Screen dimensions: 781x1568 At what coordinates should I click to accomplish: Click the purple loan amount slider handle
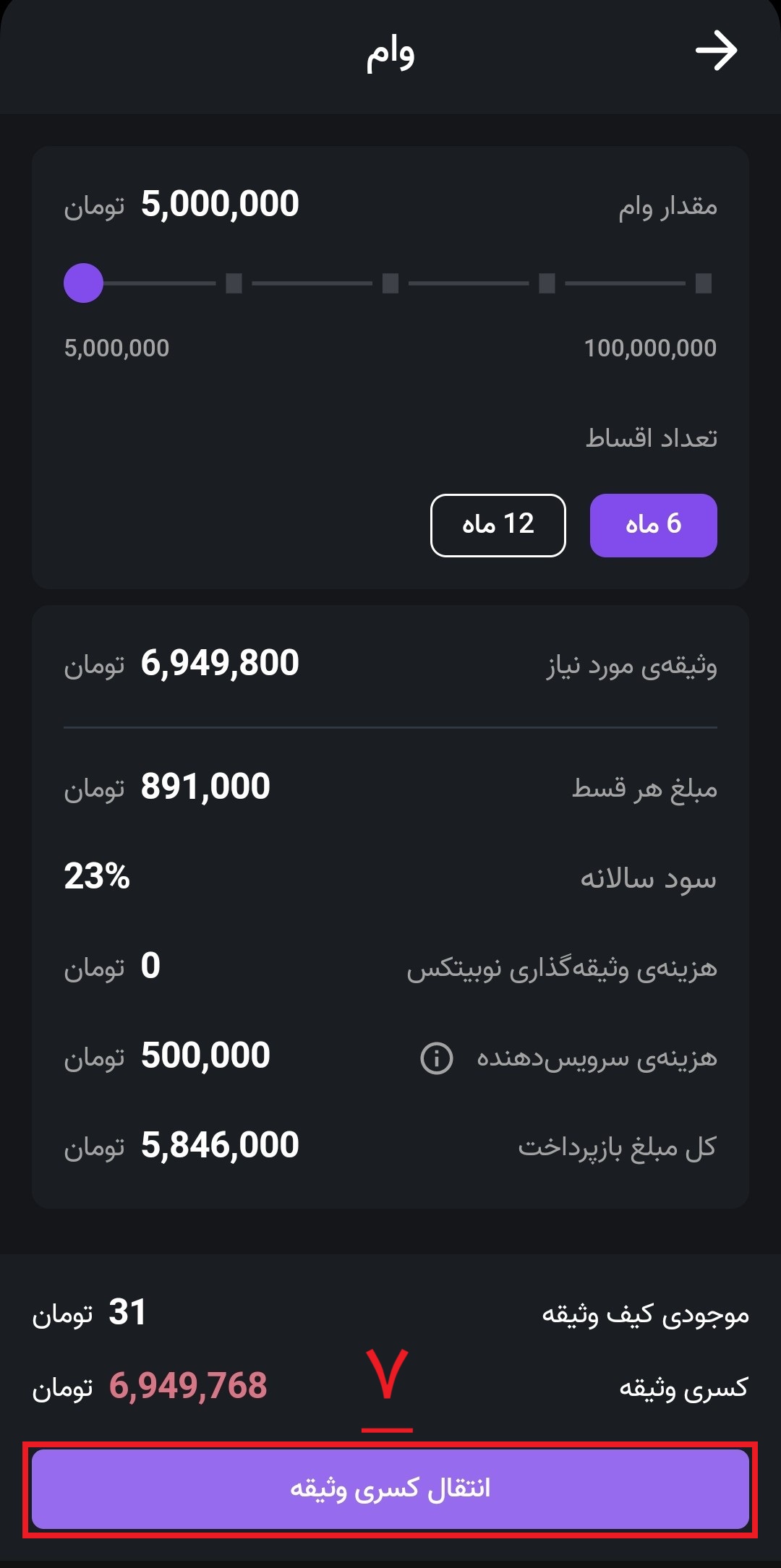tap(83, 283)
